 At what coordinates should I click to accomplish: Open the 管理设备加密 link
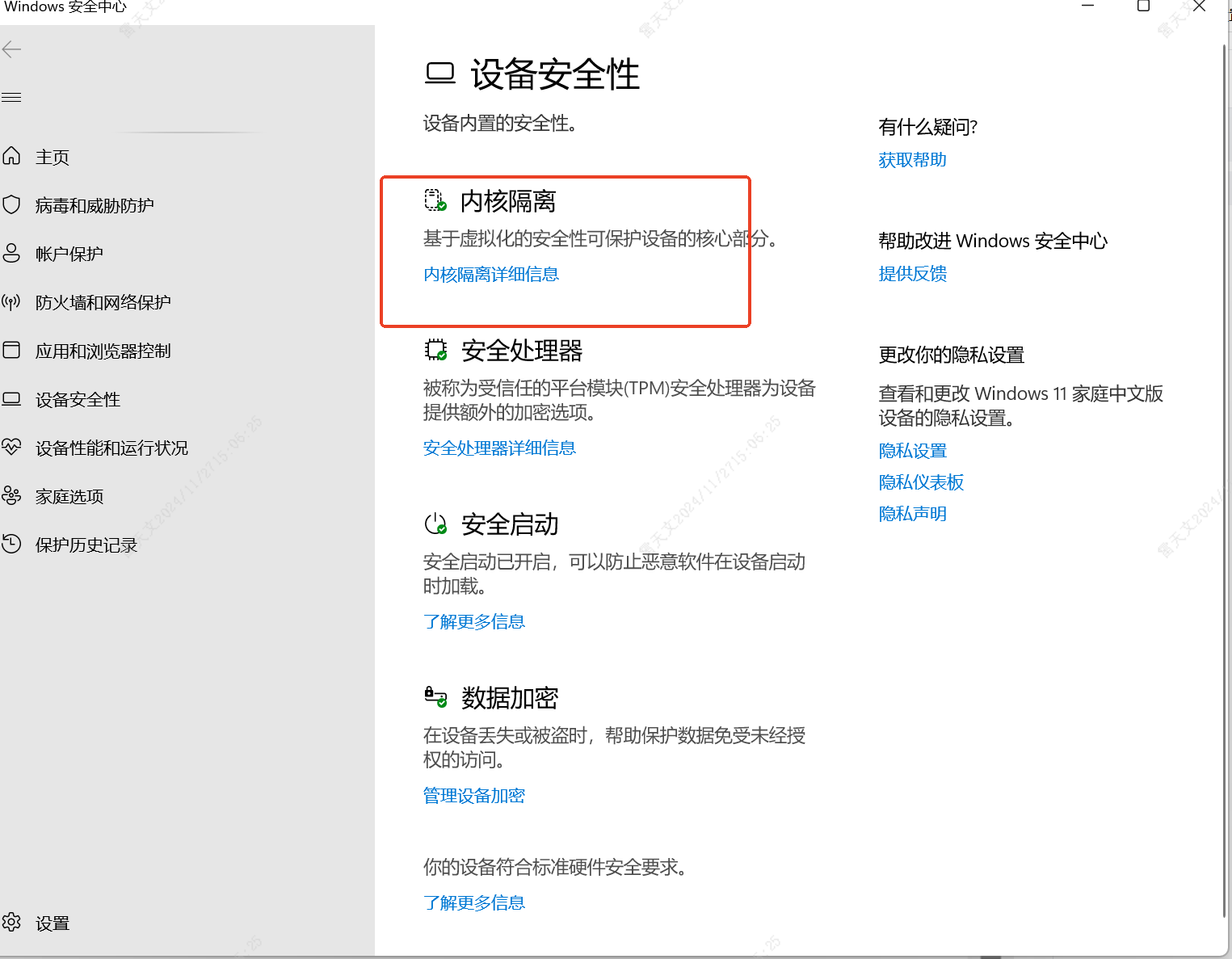click(474, 796)
